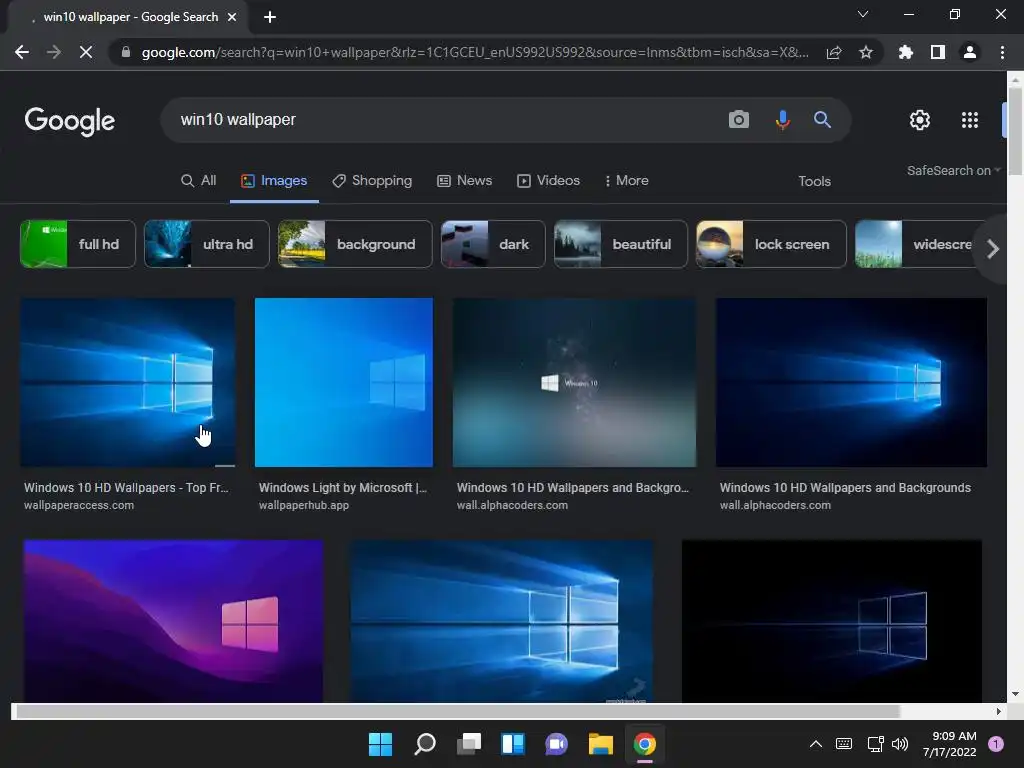Open the Chrome three-dot menu
The image size is (1024, 768).
point(1002,52)
